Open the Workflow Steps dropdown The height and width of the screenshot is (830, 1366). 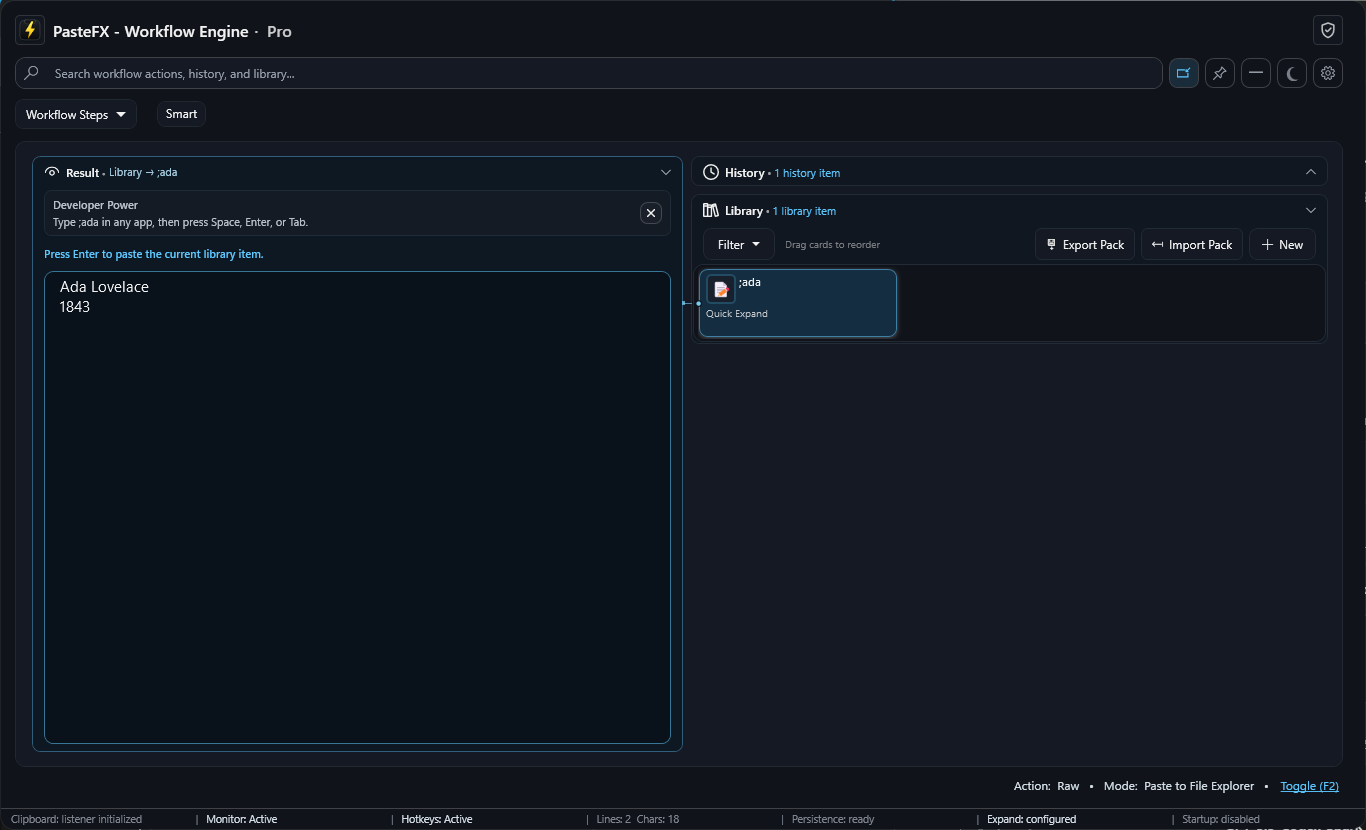tap(76, 114)
